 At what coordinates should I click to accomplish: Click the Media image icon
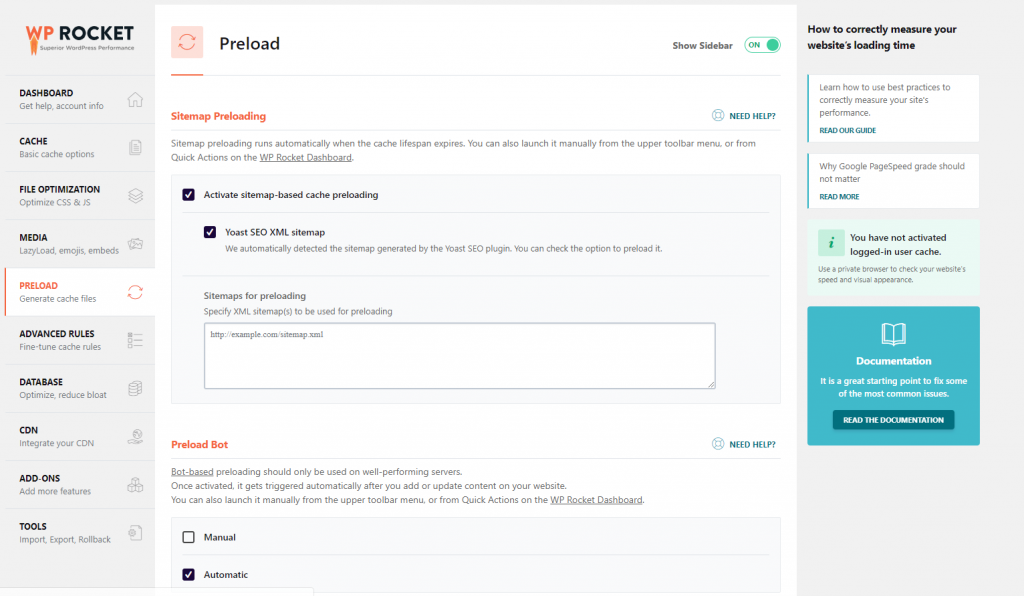point(135,243)
